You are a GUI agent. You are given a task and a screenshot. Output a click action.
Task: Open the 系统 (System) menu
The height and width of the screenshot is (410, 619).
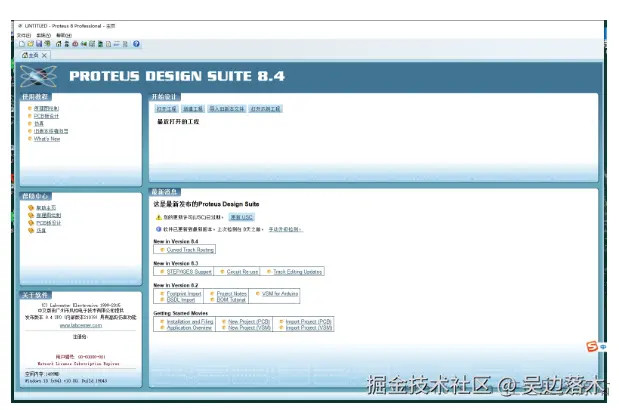tap(44, 36)
